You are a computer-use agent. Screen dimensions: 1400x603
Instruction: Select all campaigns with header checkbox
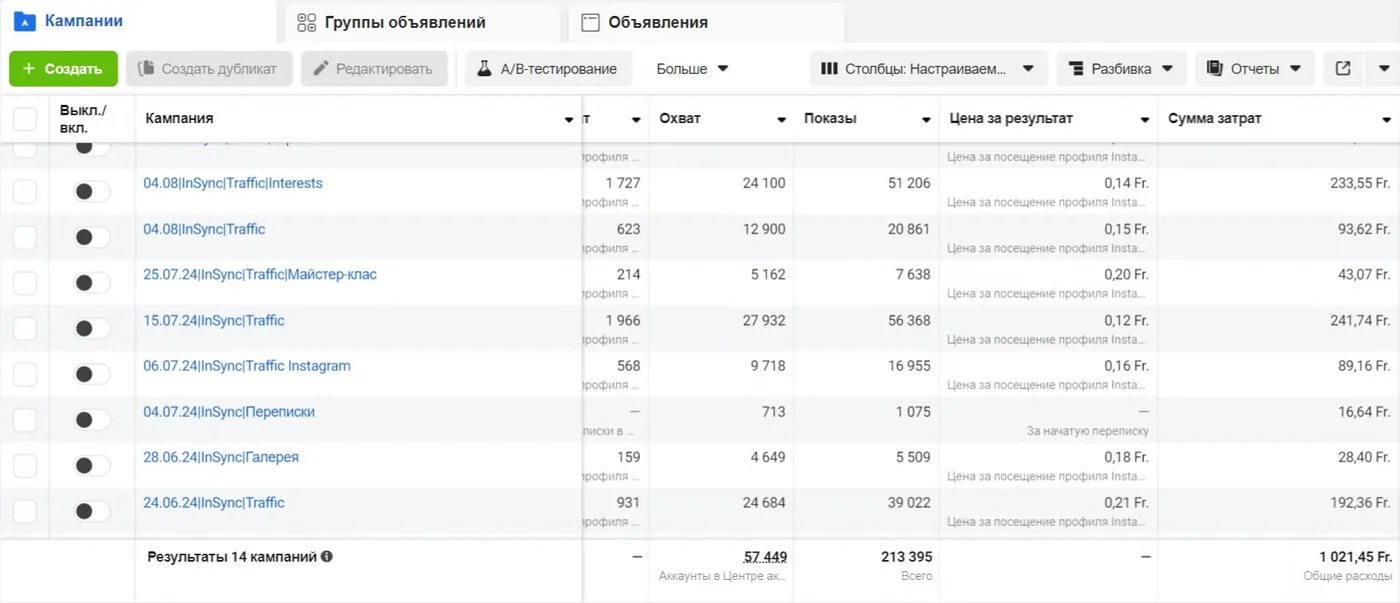tap(25, 120)
